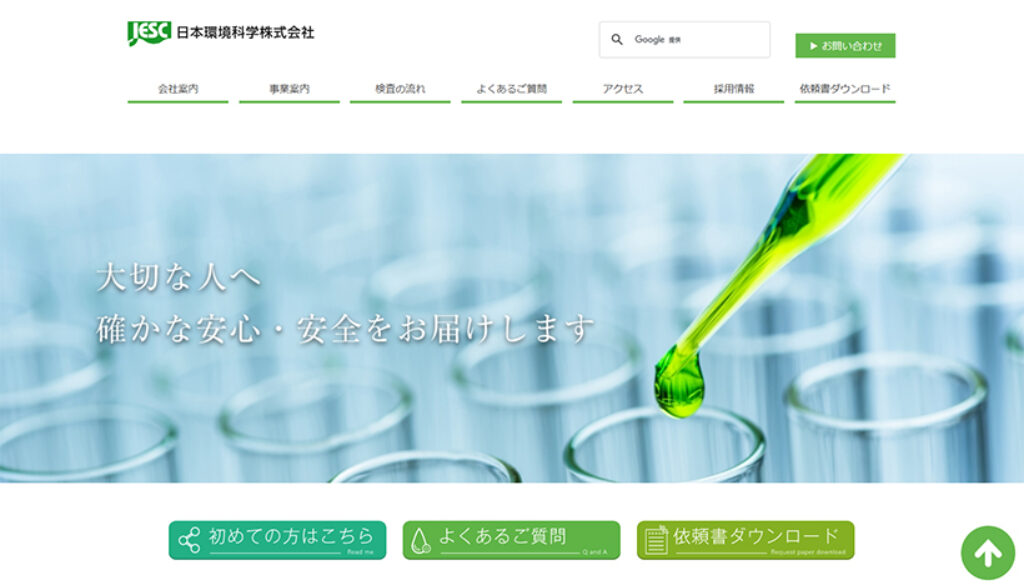Image resolution: width=1024 pixels, height=585 pixels.
Task: Select 検査の流れ from the navigation
Action: pyautogui.click(x=399, y=88)
